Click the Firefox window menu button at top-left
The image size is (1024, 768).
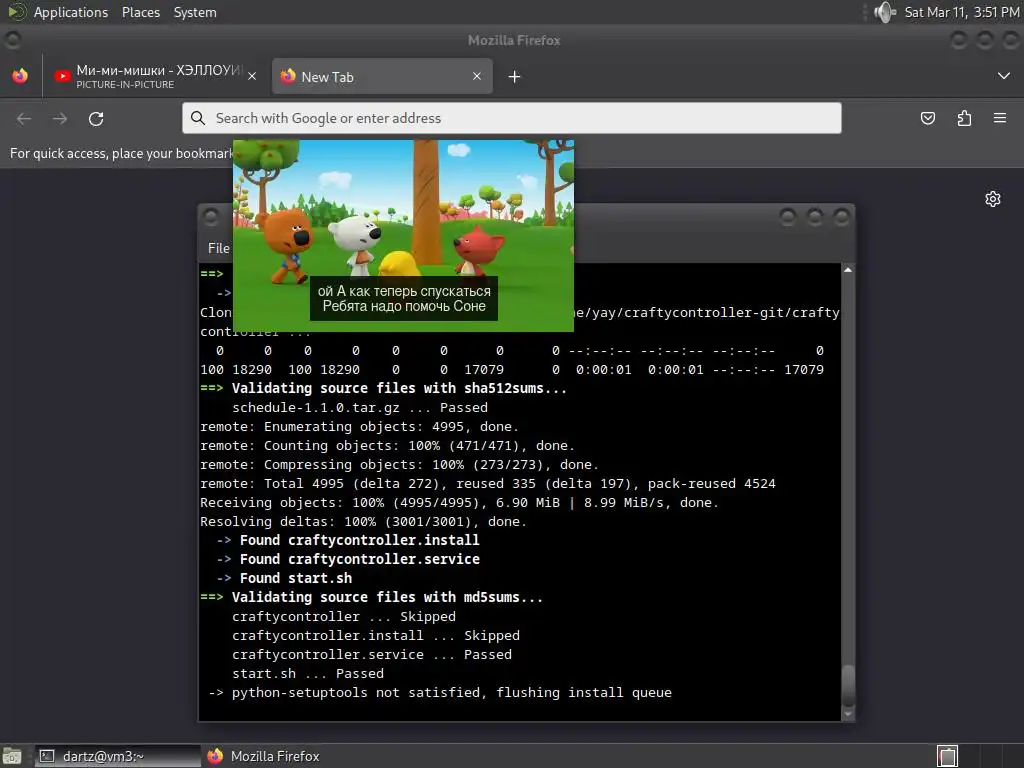coord(12,40)
